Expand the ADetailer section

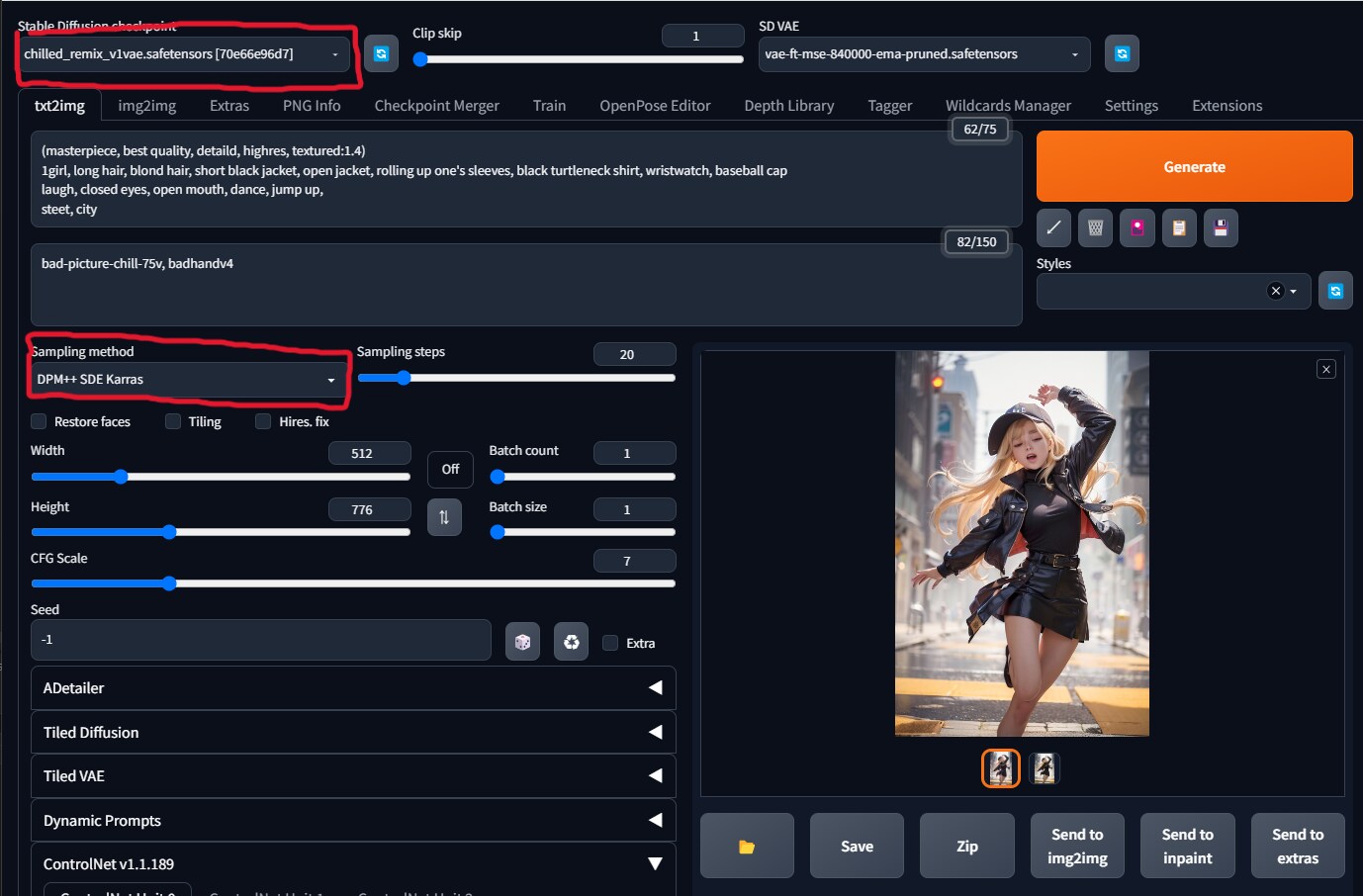click(353, 688)
